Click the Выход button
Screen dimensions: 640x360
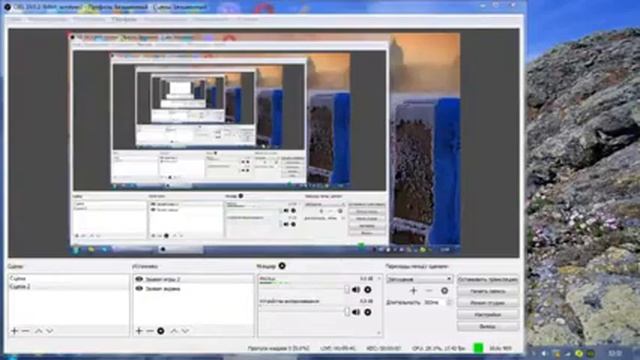(488, 327)
